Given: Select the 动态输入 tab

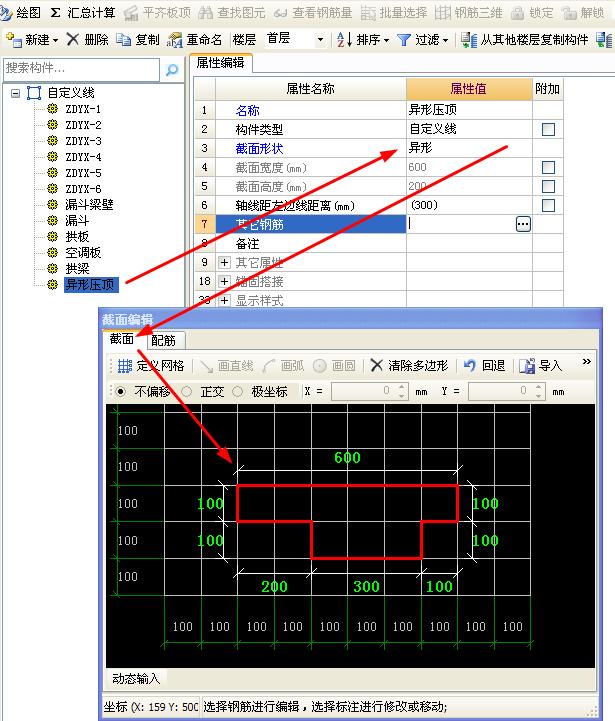Looking at the screenshot, I should 136,679.
